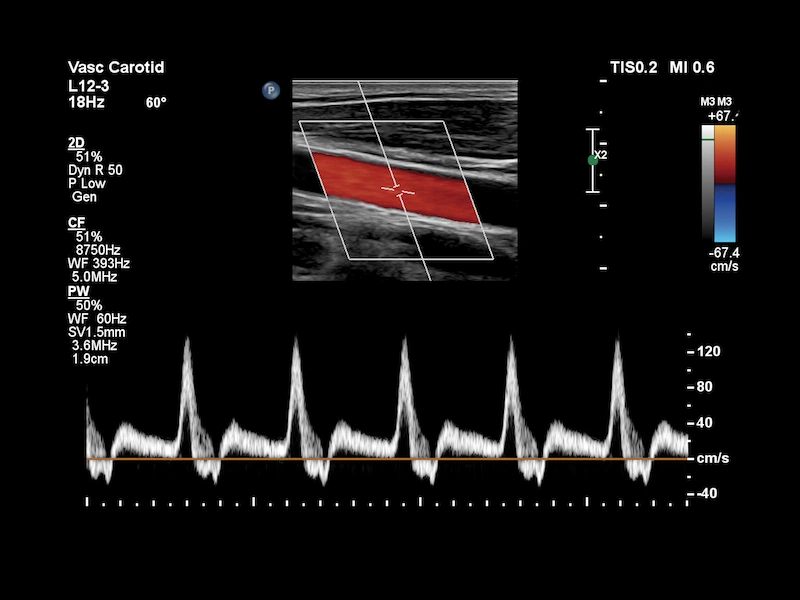The height and width of the screenshot is (600, 800).
Task: Click the P Low setting
Action: 87,183
